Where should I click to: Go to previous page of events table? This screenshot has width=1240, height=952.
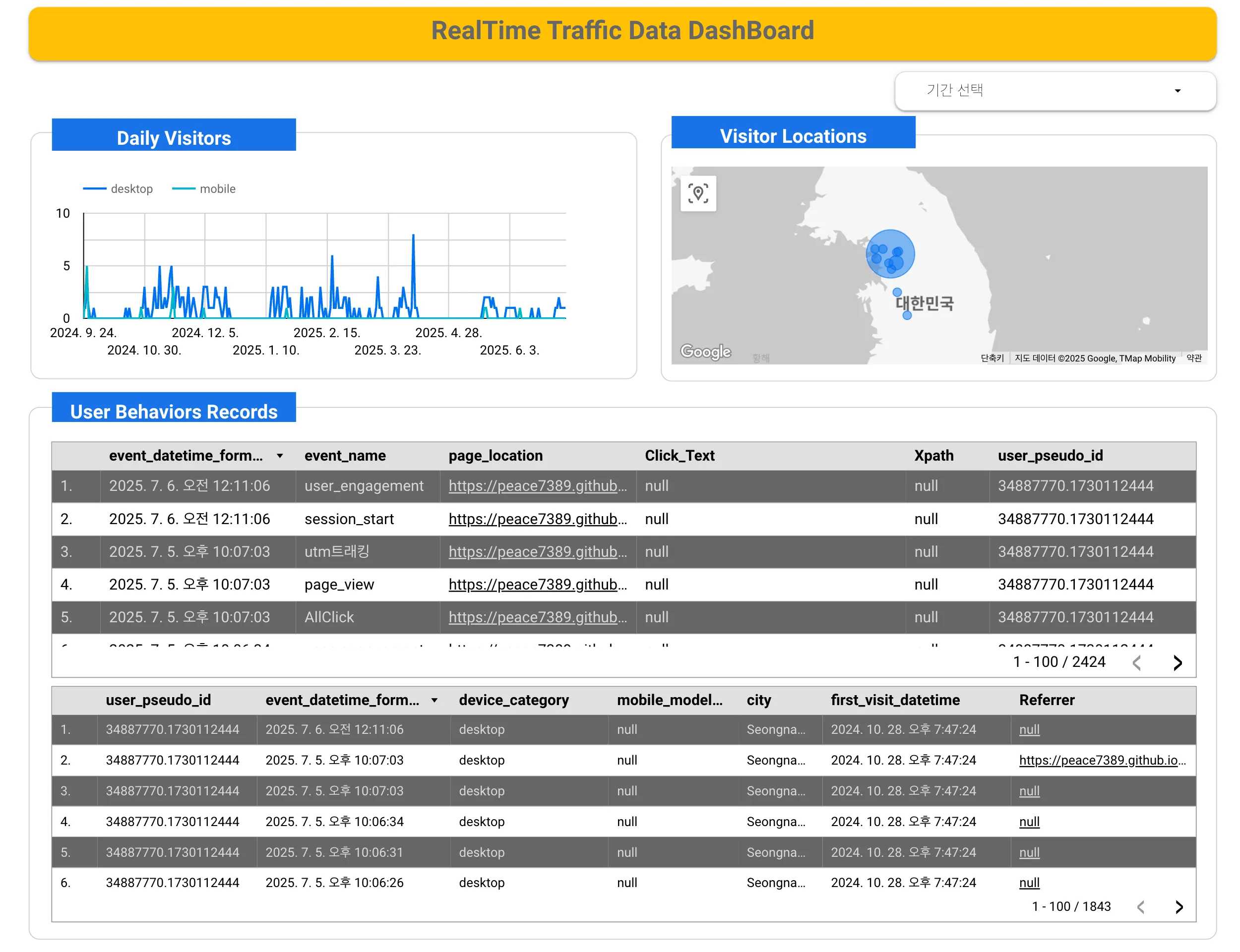tap(1136, 662)
